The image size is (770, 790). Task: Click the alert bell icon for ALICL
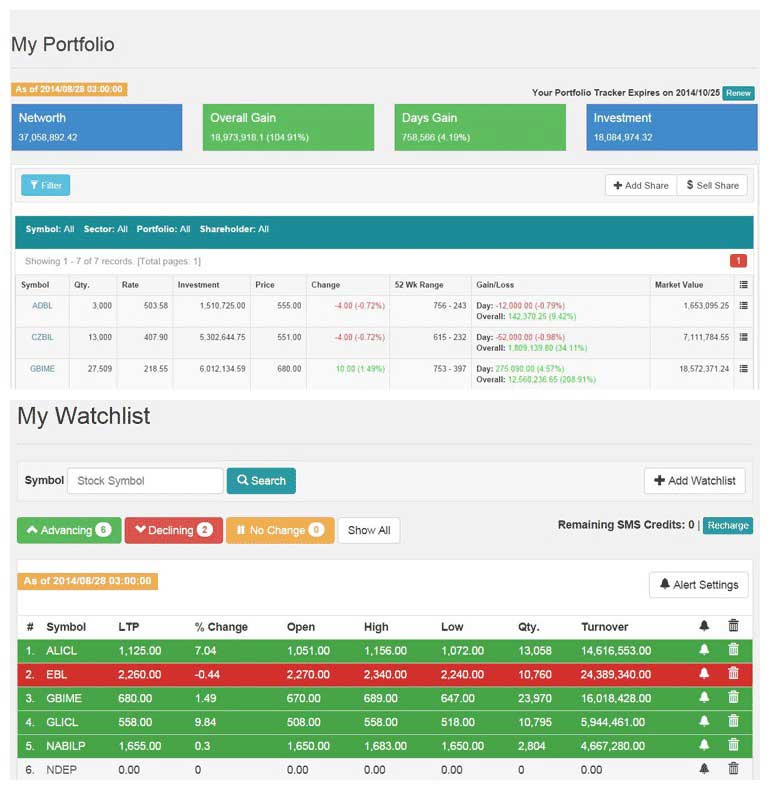704,650
